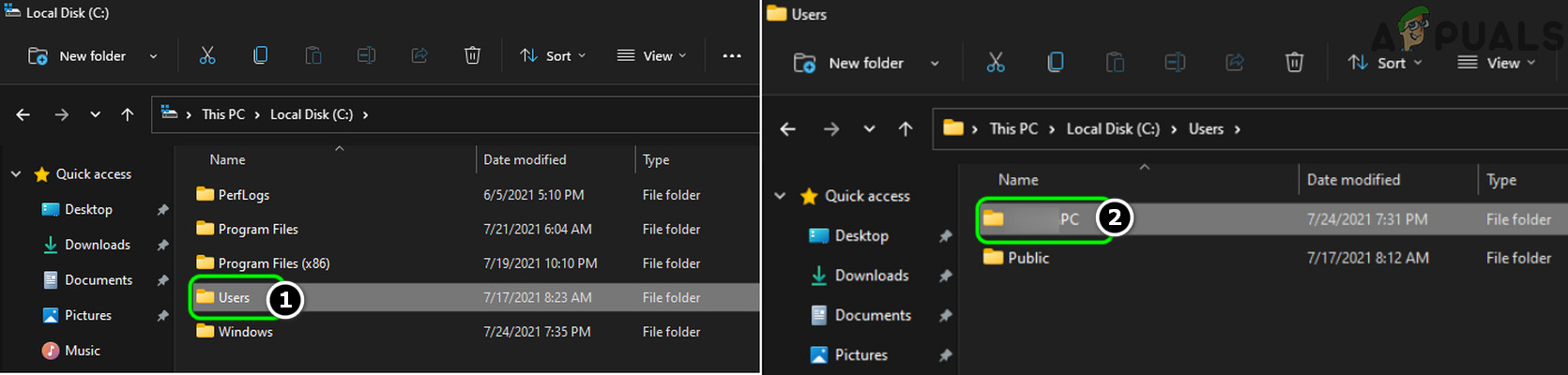Click Delete trash icon in Users window
This screenshot has width=1568, height=375.
[1294, 63]
